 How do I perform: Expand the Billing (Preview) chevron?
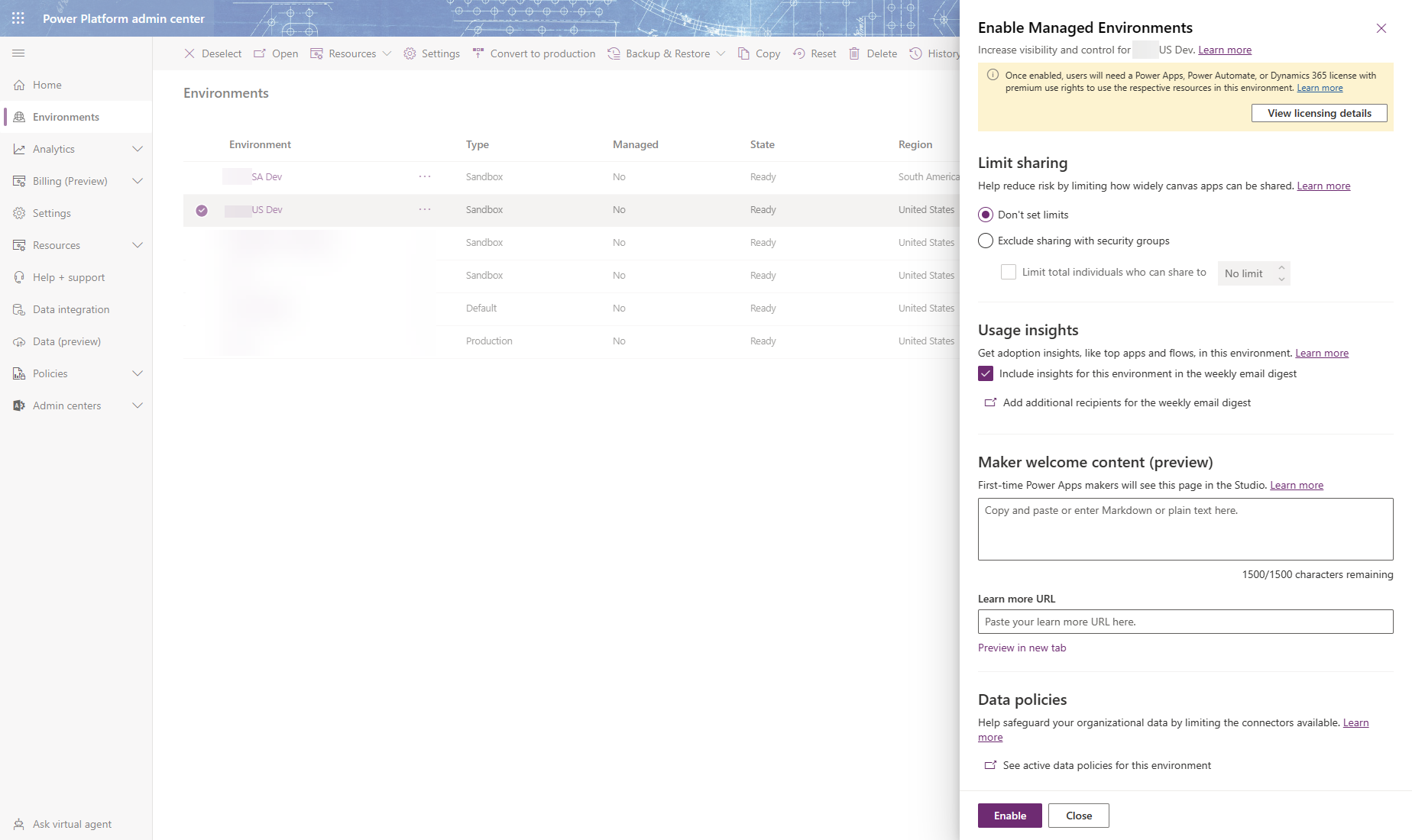point(138,181)
